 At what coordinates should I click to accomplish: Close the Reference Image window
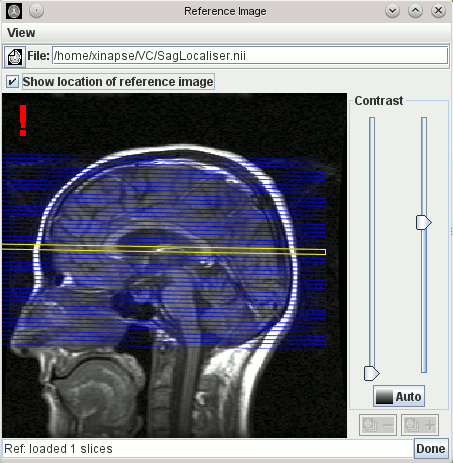438,11
